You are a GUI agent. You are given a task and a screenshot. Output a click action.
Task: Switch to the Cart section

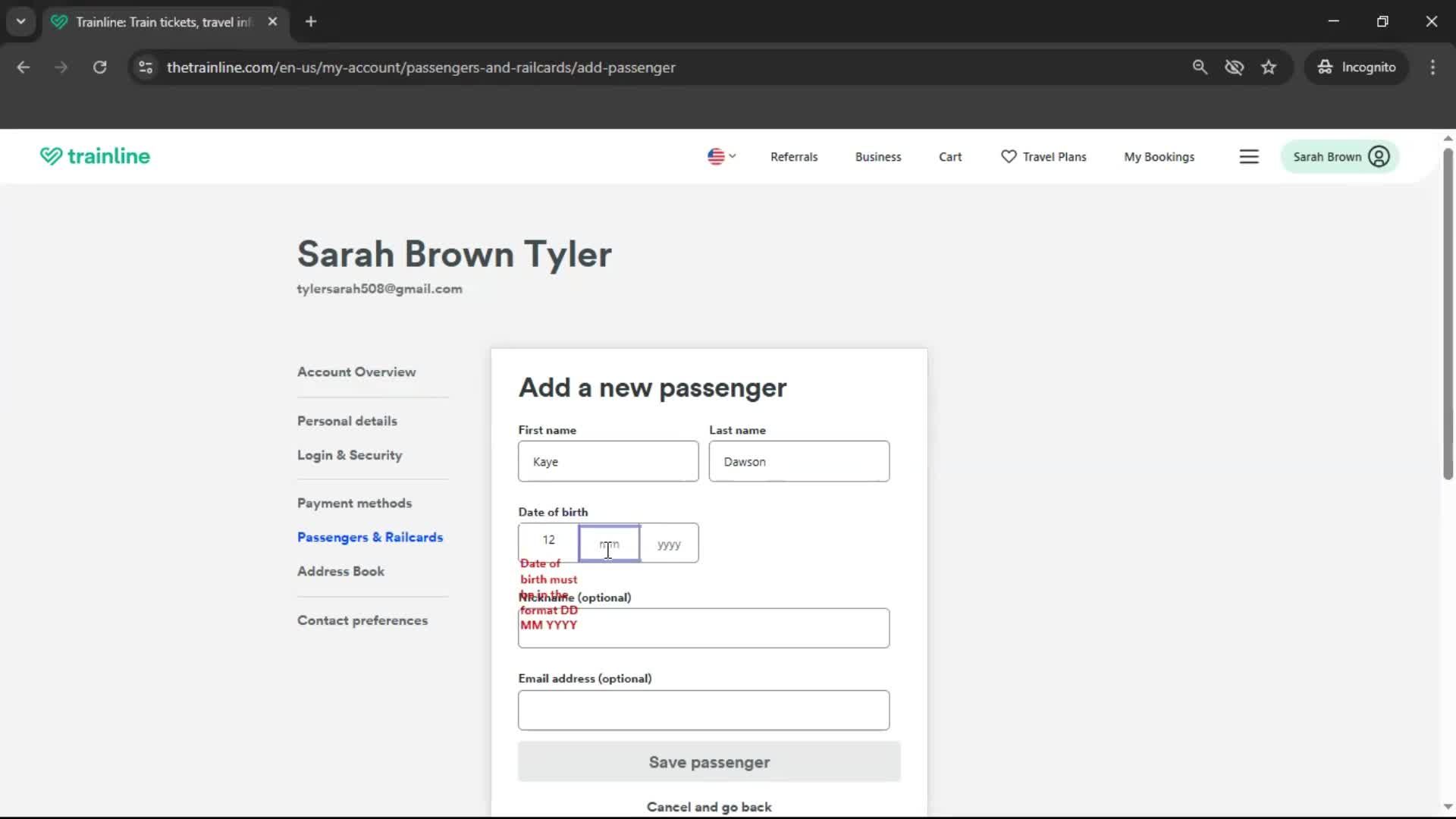pyautogui.click(x=950, y=156)
